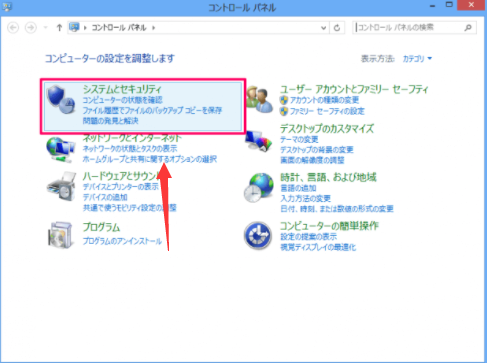Click 画面の解像度の調整 link
The width and height of the screenshot is (487, 363).
point(312,160)
